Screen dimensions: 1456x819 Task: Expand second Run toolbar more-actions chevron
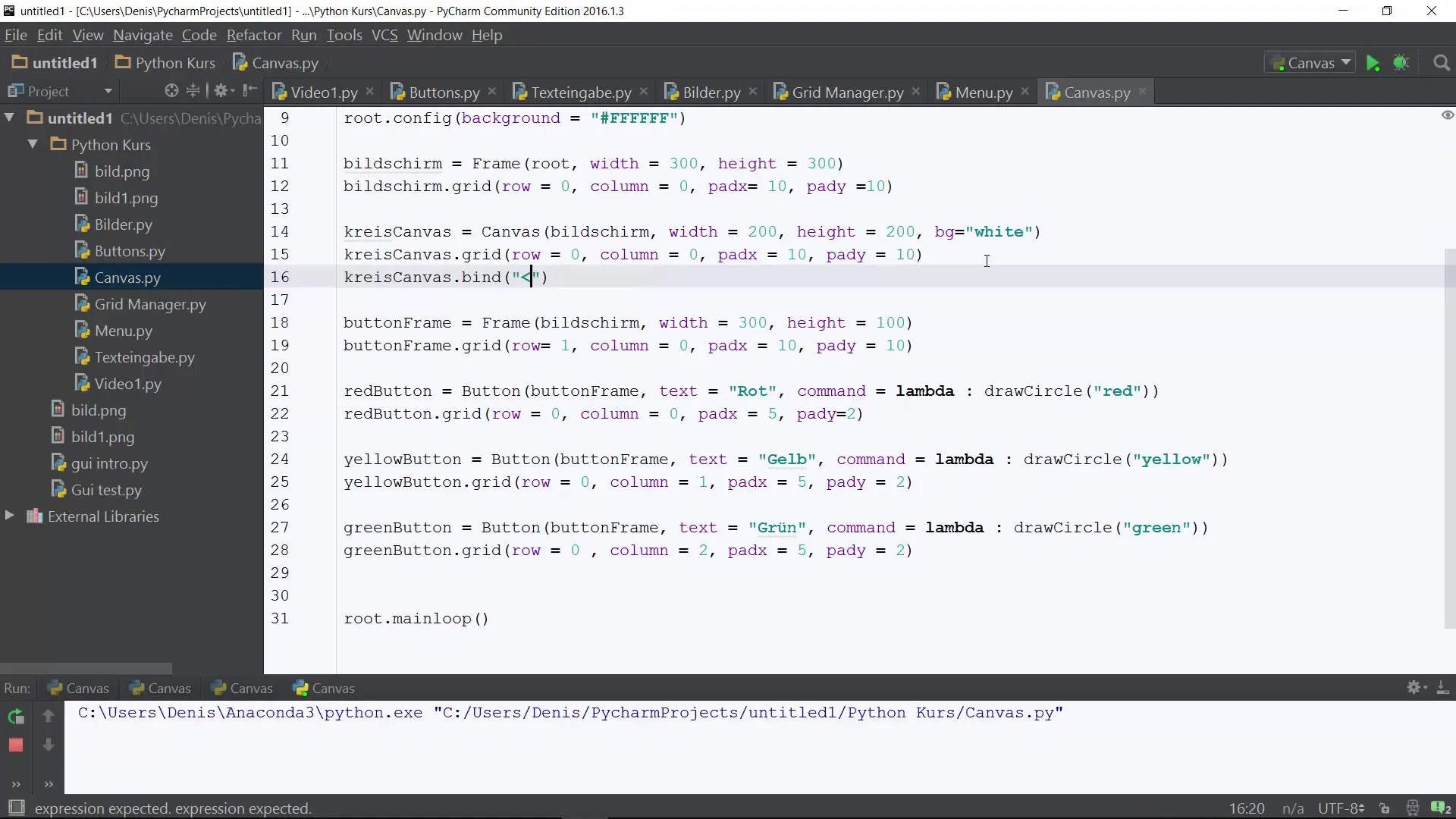tap(49, 784)
